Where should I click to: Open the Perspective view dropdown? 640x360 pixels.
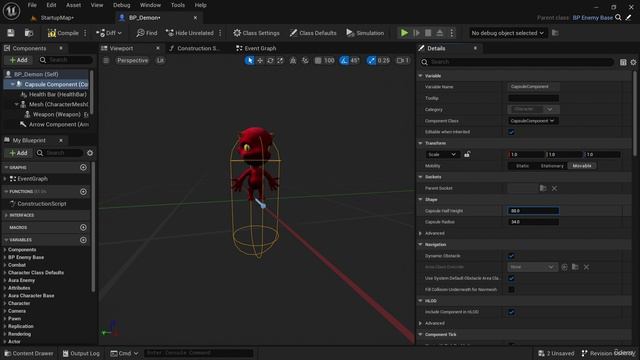[x=132, y=60]
